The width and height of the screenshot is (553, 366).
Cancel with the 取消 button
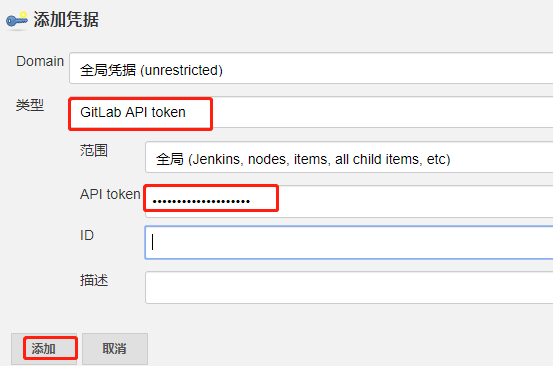[x=115, y=349]
